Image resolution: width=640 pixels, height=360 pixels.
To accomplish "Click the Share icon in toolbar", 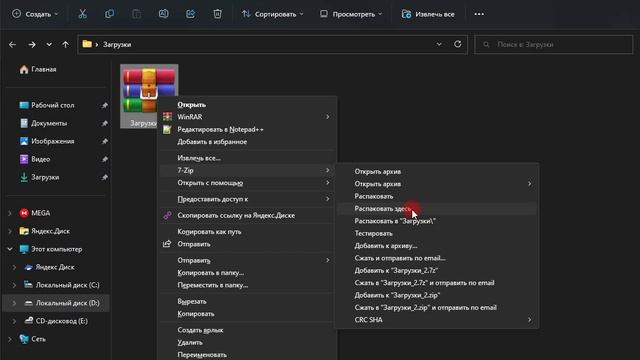I will 190,14.
